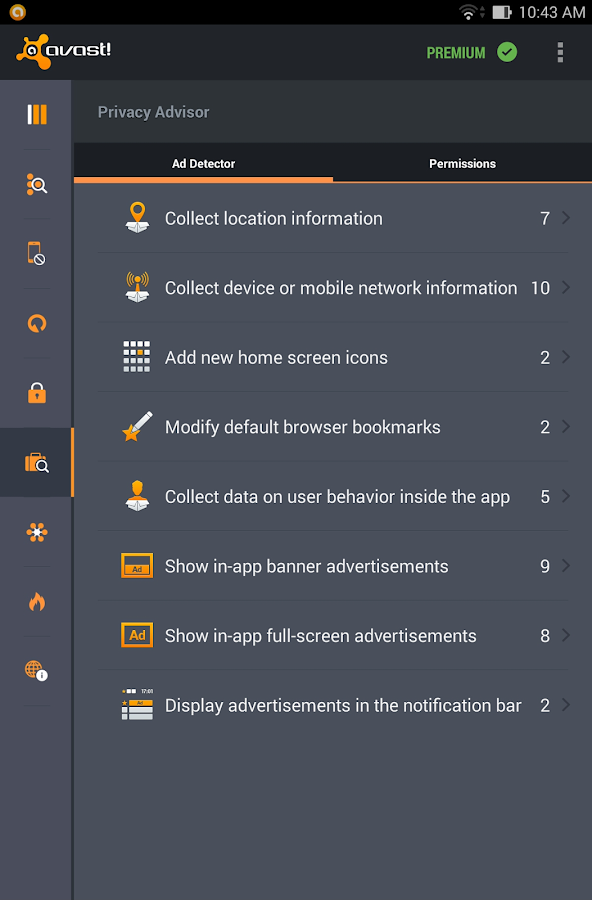
Task: Select the Ad Detector tab
Action: [203, 164]
